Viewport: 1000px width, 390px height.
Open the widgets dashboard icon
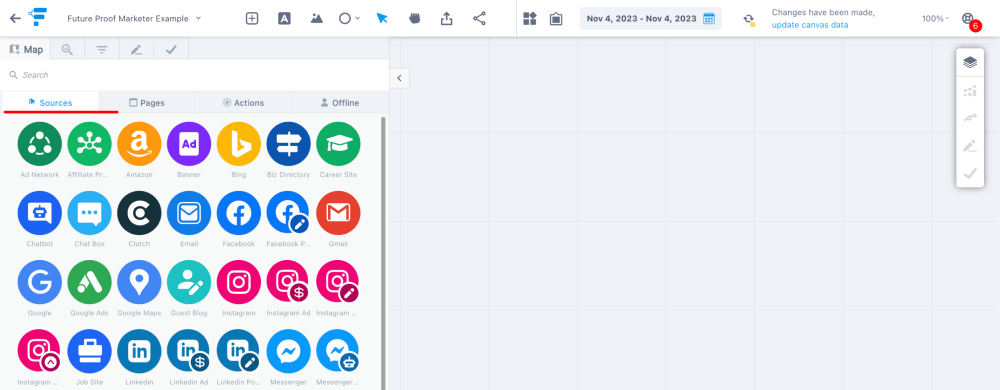coord(530,18)
